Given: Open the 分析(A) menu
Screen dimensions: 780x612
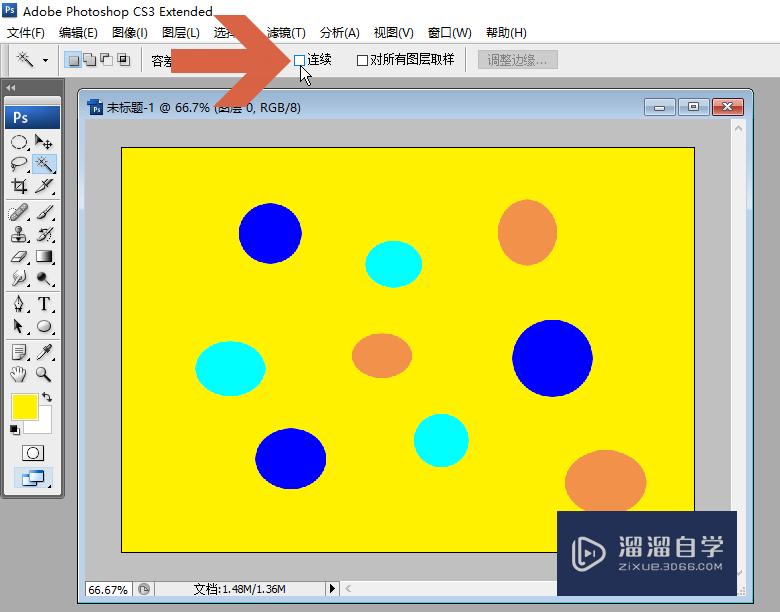Looking at the screenshot, I should 339,33.
